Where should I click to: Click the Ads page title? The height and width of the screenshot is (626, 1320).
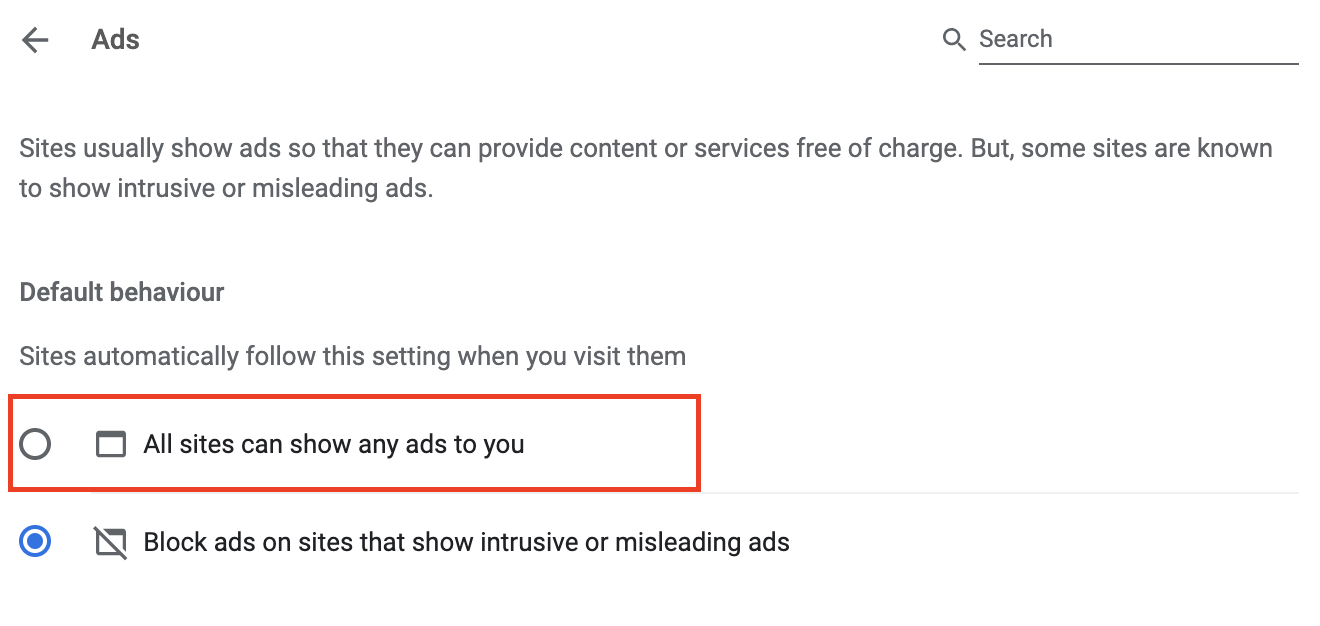[116, 40]
